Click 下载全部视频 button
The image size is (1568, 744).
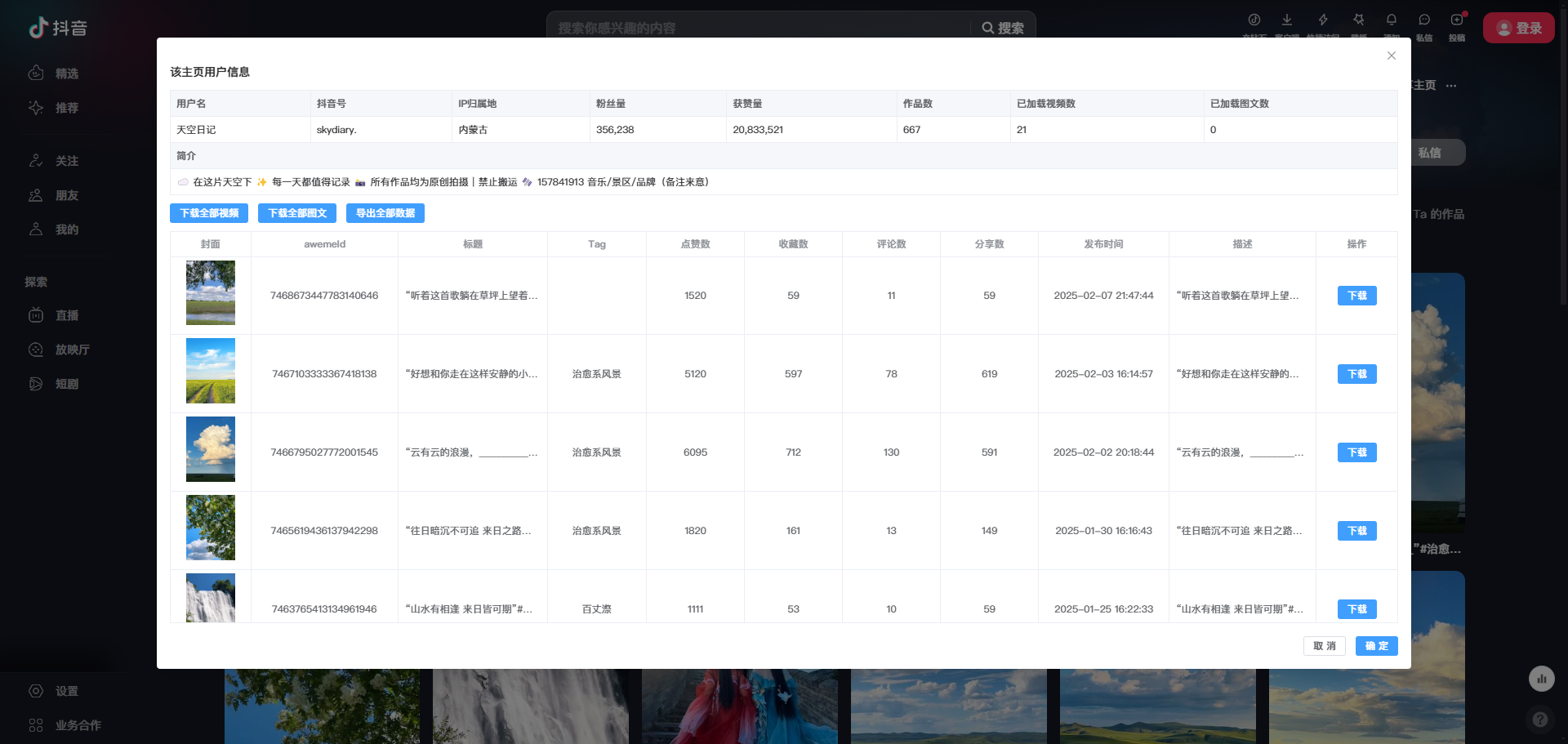coord(209,213)
